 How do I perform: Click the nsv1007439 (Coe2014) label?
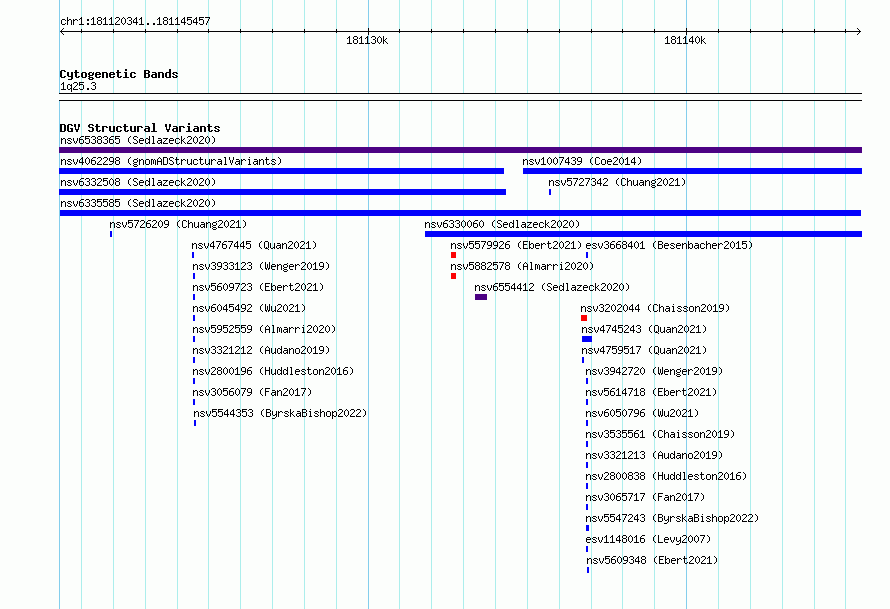click(582, 161)
